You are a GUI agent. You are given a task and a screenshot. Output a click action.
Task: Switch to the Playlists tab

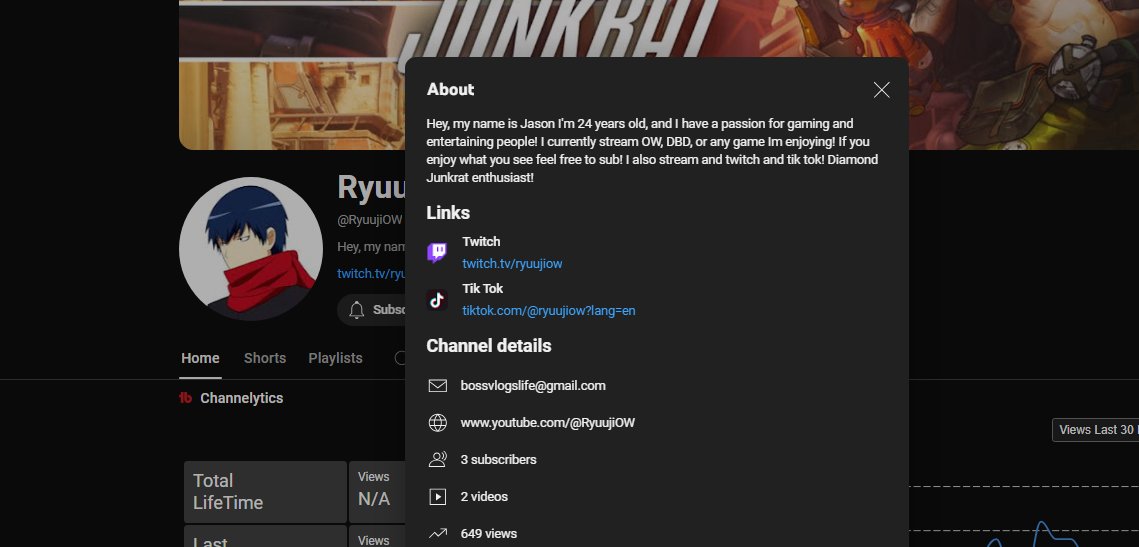[335, 358]
